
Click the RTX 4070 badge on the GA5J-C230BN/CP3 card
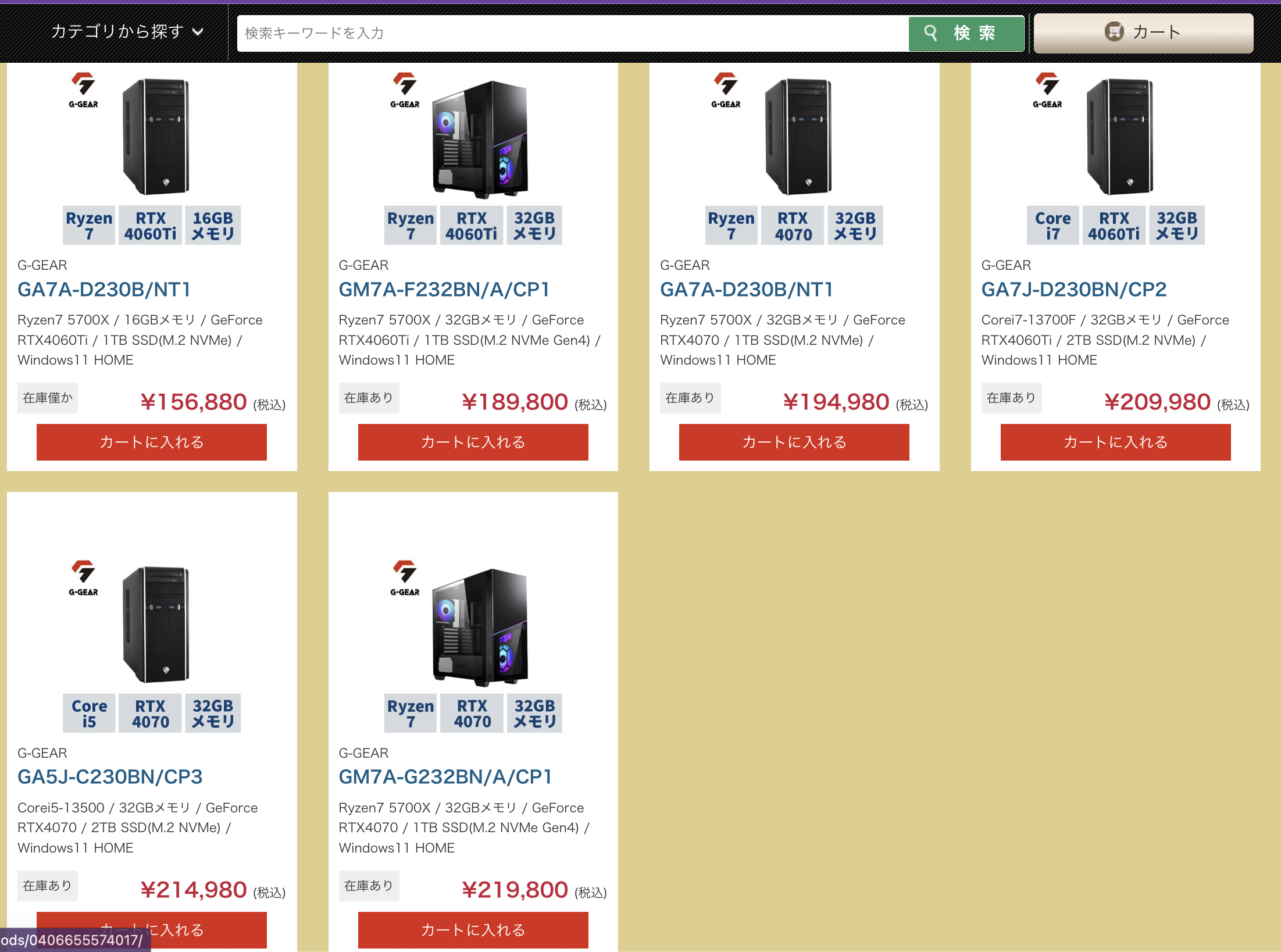(150, 714)
